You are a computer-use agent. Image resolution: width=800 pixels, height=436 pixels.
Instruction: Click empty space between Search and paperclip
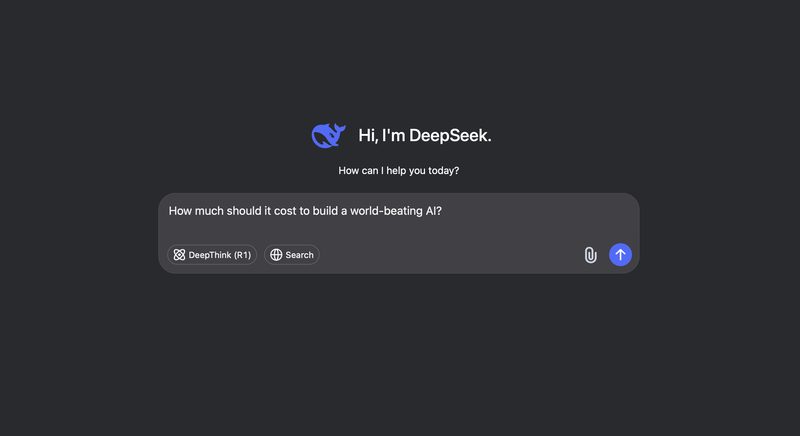click(x=450, y=255)
